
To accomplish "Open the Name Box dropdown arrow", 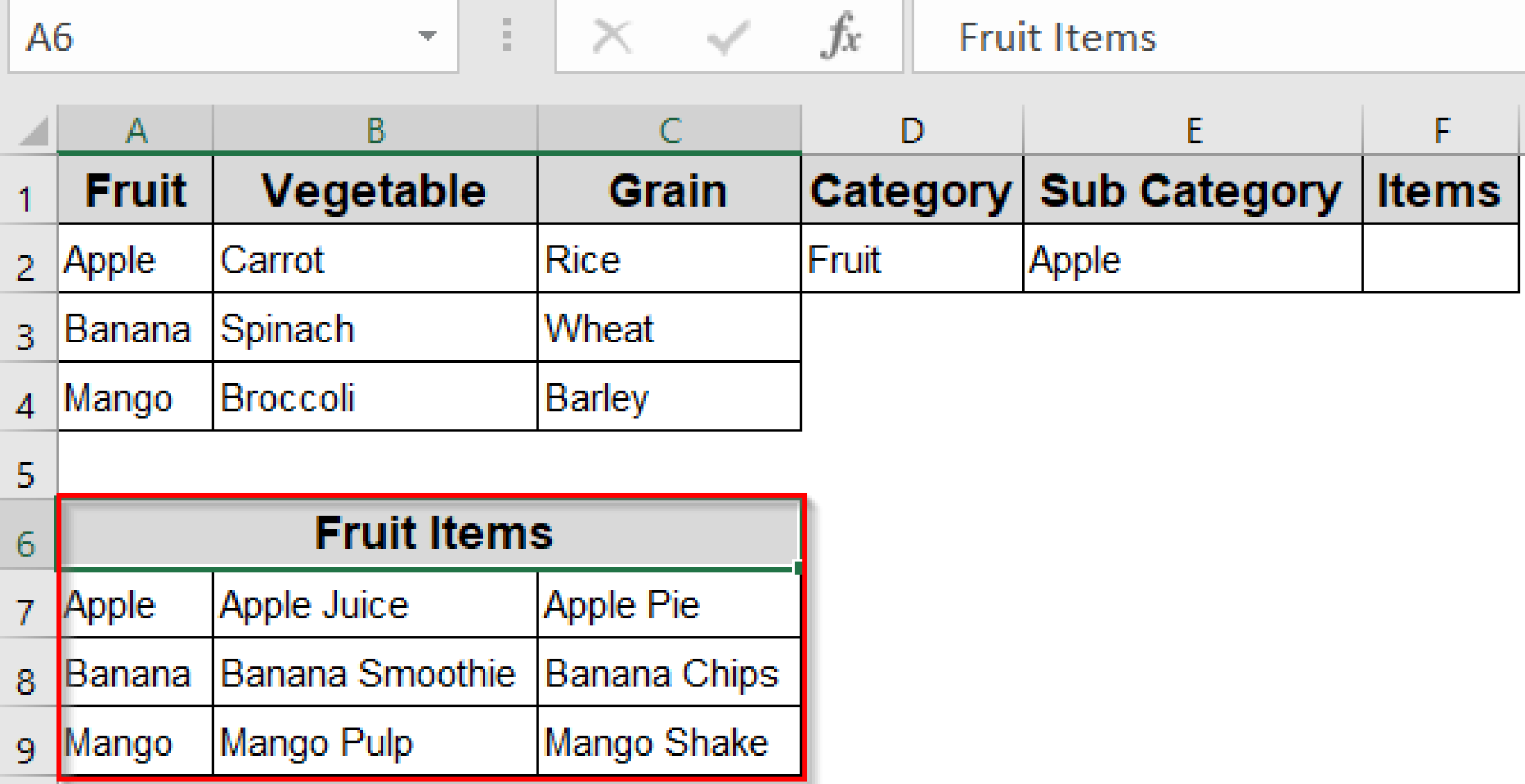I will (427, 36).
